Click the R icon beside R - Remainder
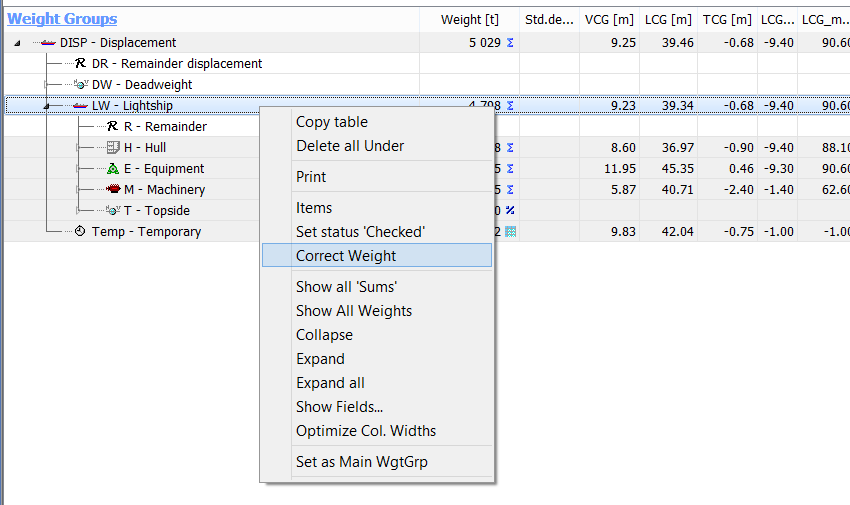The image size is (850, 505). 112,126
